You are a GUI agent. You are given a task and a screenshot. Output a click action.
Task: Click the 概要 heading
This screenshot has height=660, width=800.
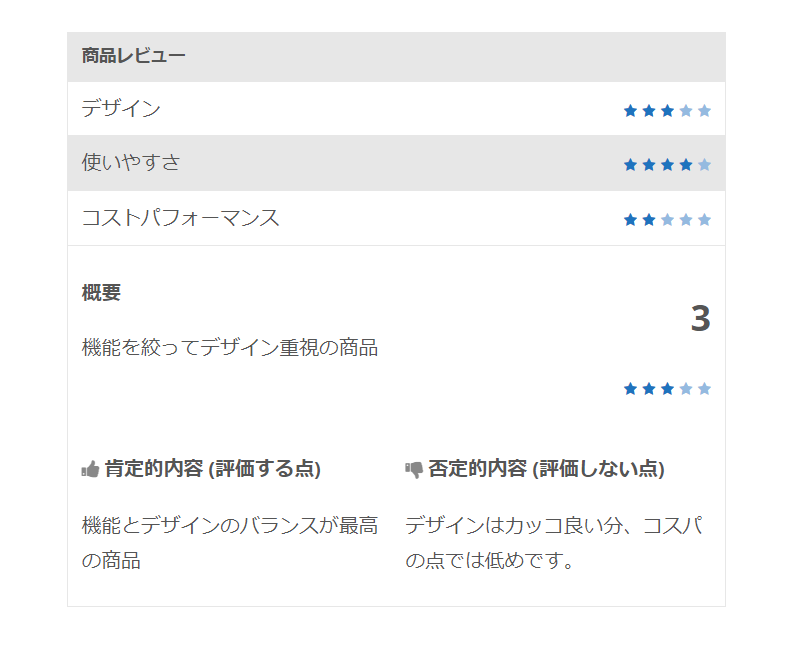coord(101,293)
